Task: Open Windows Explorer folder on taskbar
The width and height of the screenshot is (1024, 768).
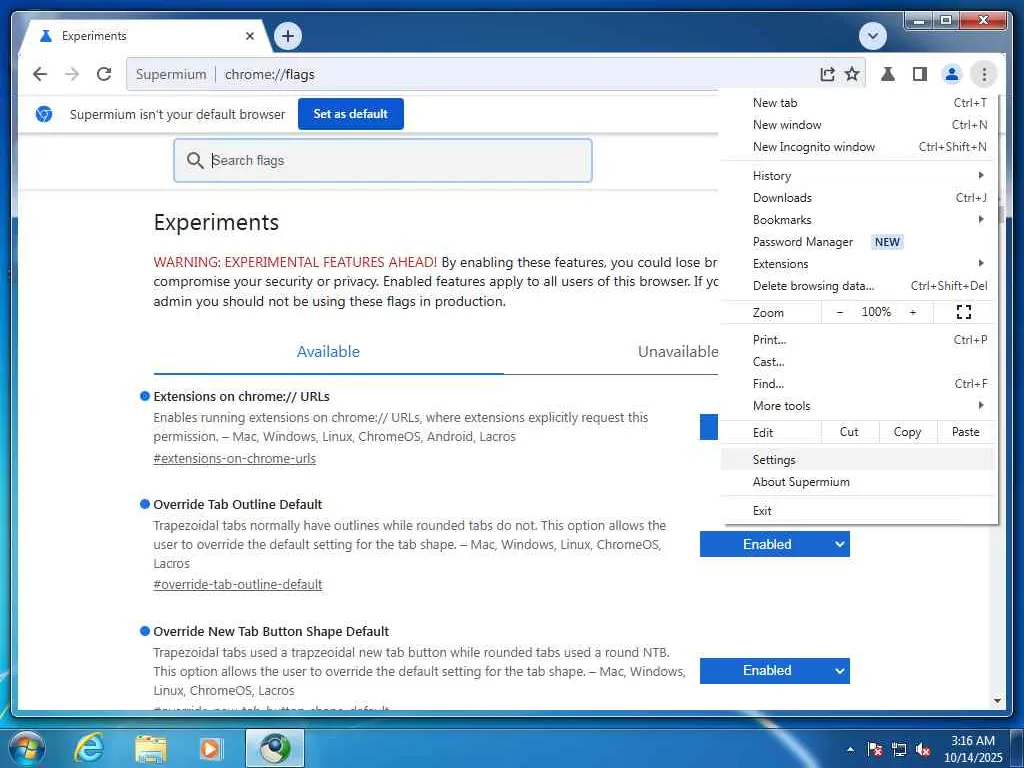Action: point(150,748)
